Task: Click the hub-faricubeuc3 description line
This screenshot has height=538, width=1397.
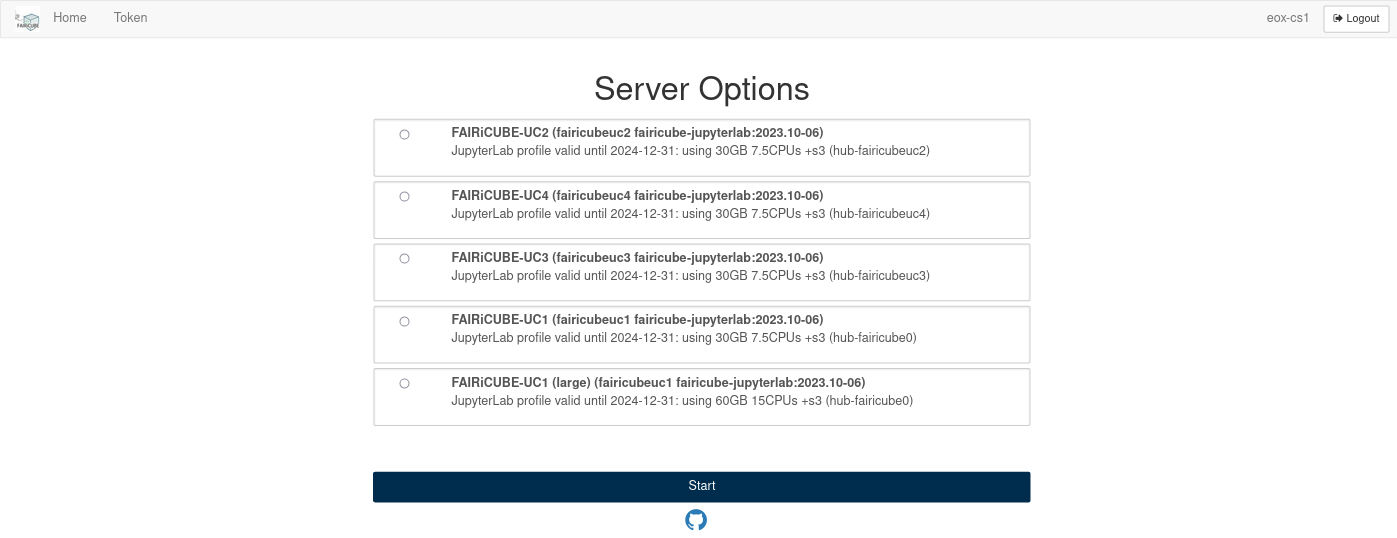Action: [690, 275]
